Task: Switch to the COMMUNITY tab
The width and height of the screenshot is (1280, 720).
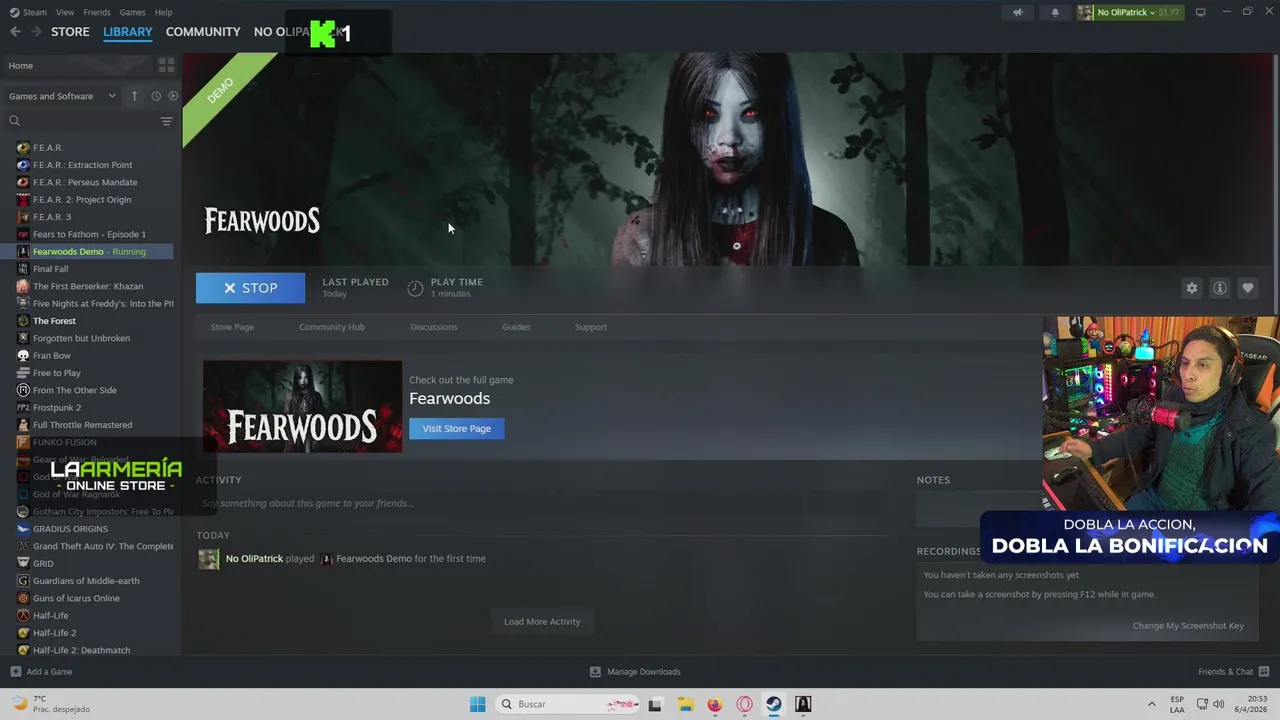Action: click(x=203, y=32)
